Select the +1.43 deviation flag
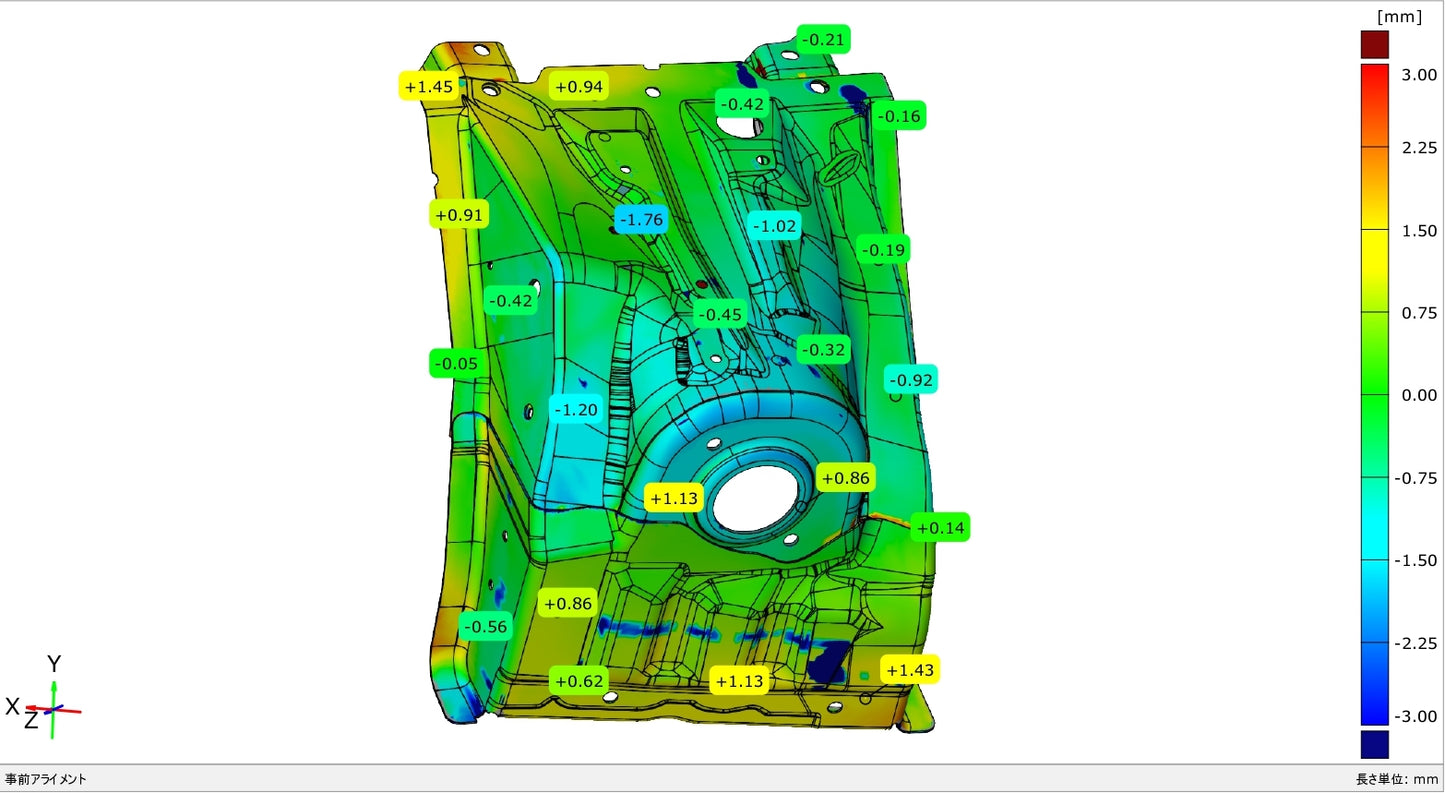 point(910,670)
